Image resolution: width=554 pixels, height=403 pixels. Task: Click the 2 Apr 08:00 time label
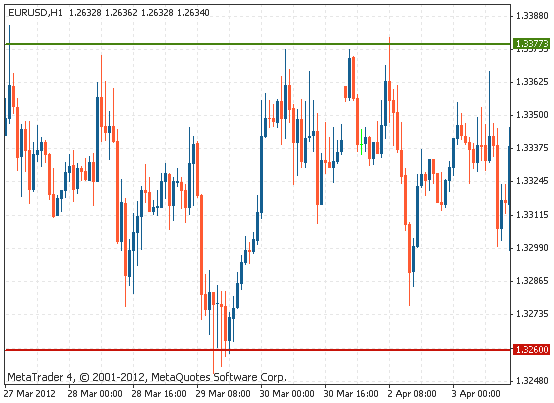[x=412, y=393]
